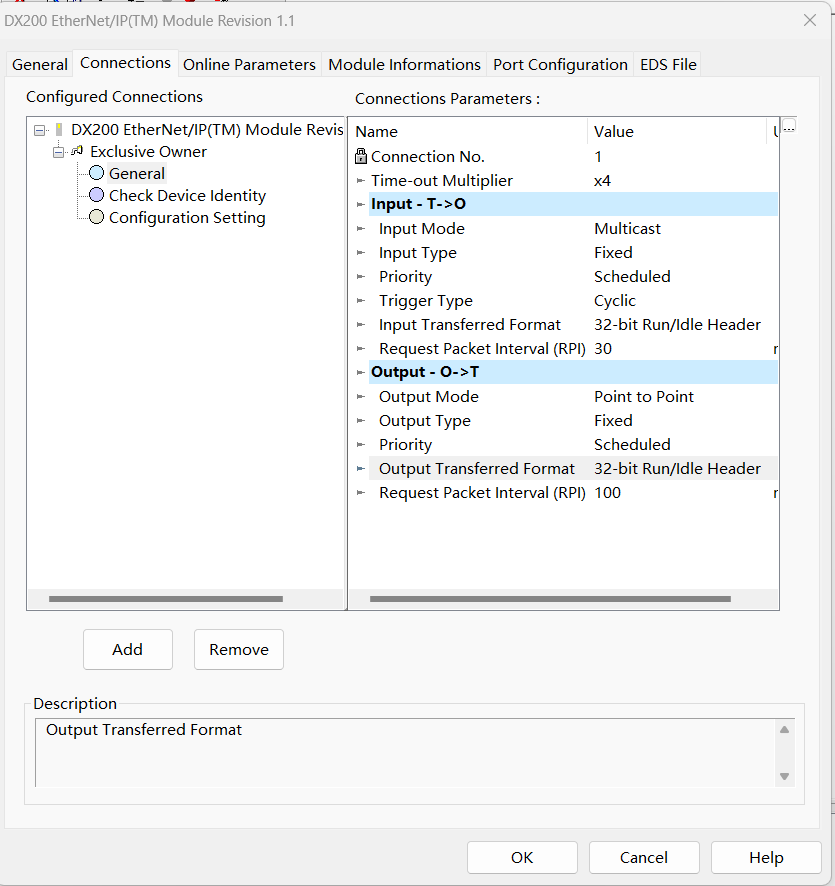Click the DX200 module icon in tree

(x=59, y=130)
